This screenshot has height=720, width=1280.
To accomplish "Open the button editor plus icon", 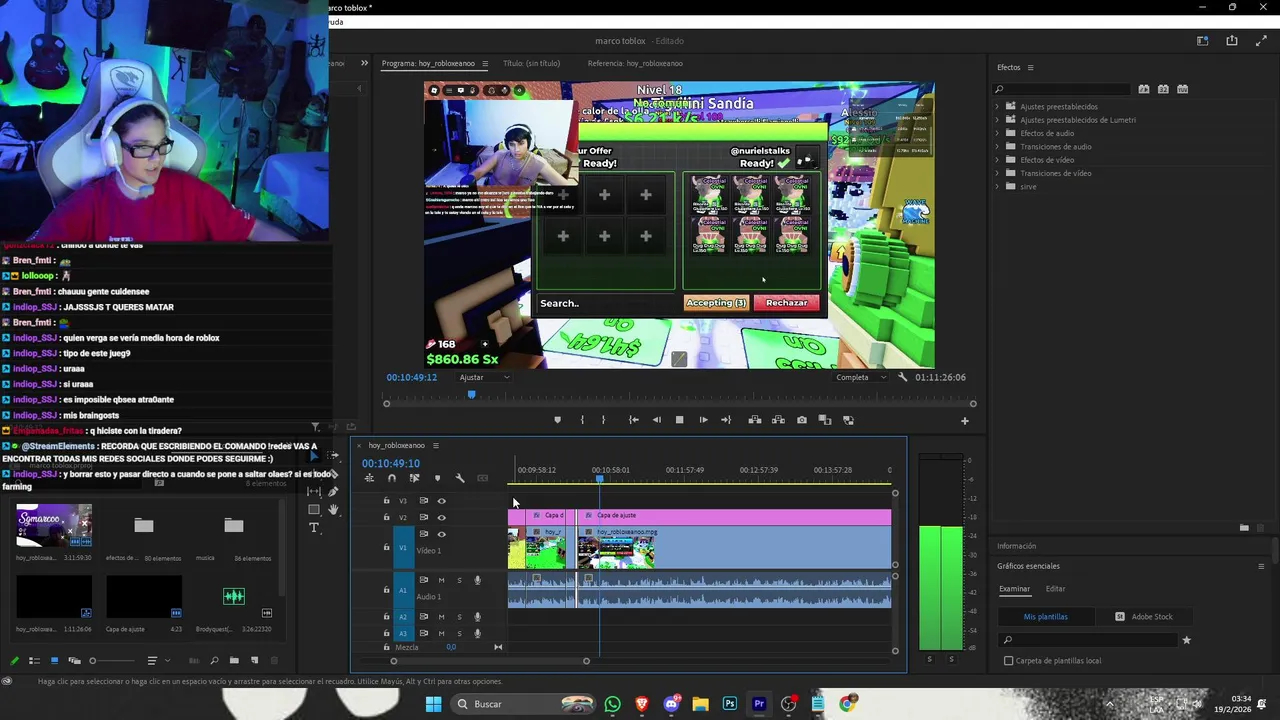I will (965, 421).
